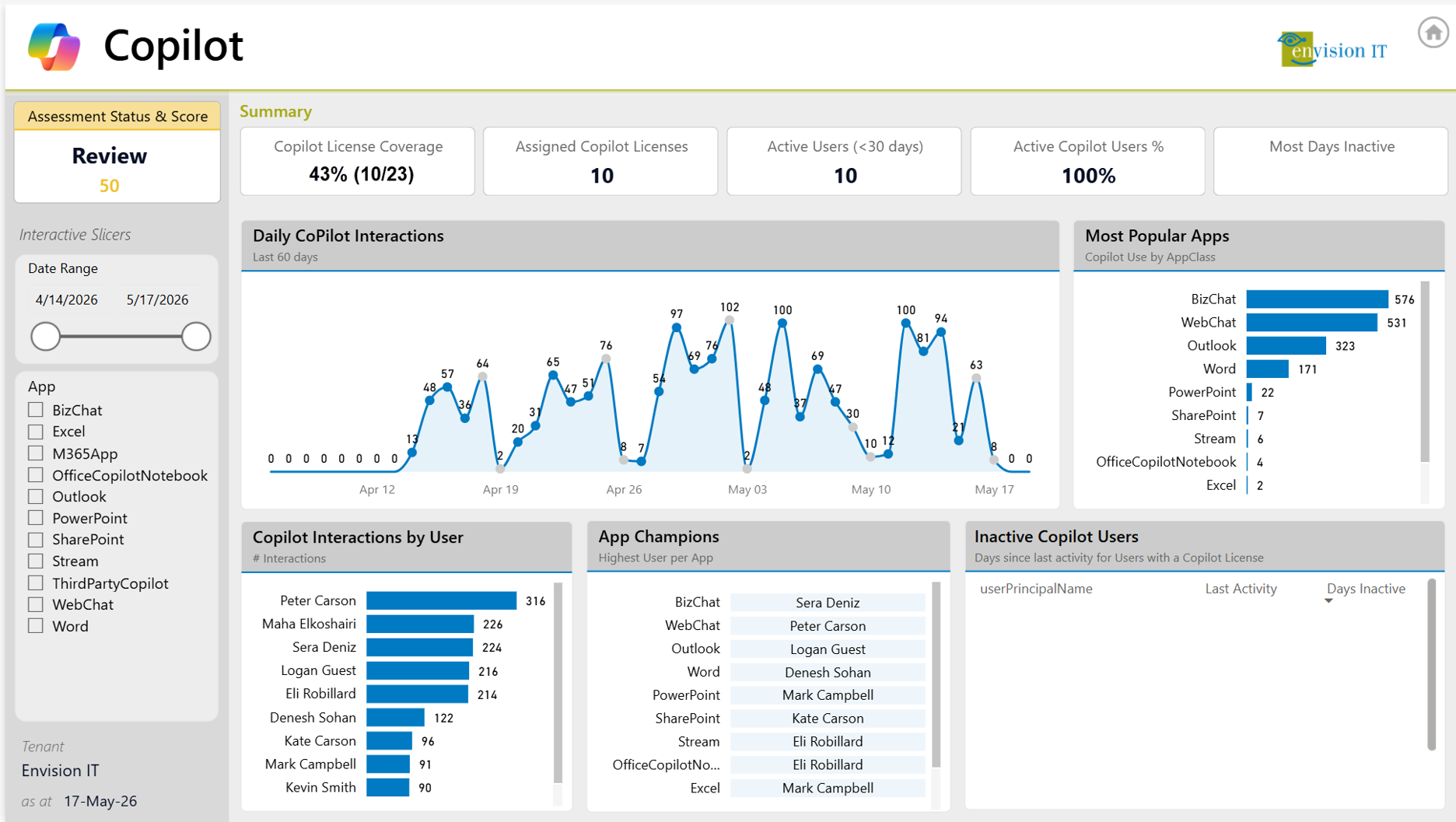1456x822 pixels.
Task: Check the Stream app filter
Action: pos(36,561)
